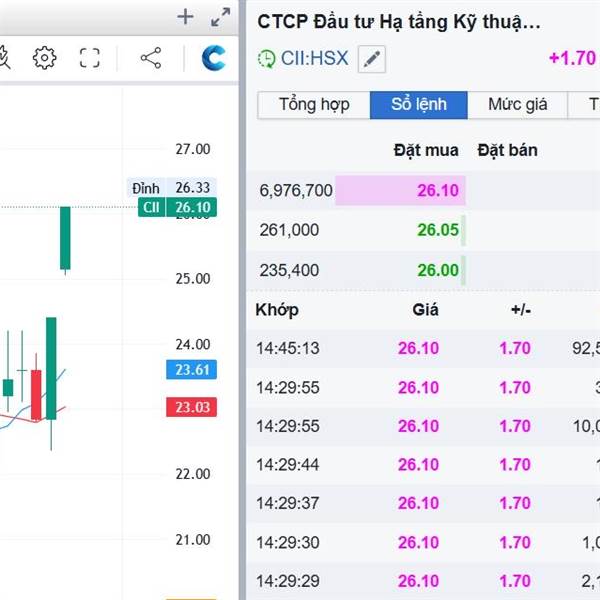Click the pencil edit icon beside CII:HSX

371,59
